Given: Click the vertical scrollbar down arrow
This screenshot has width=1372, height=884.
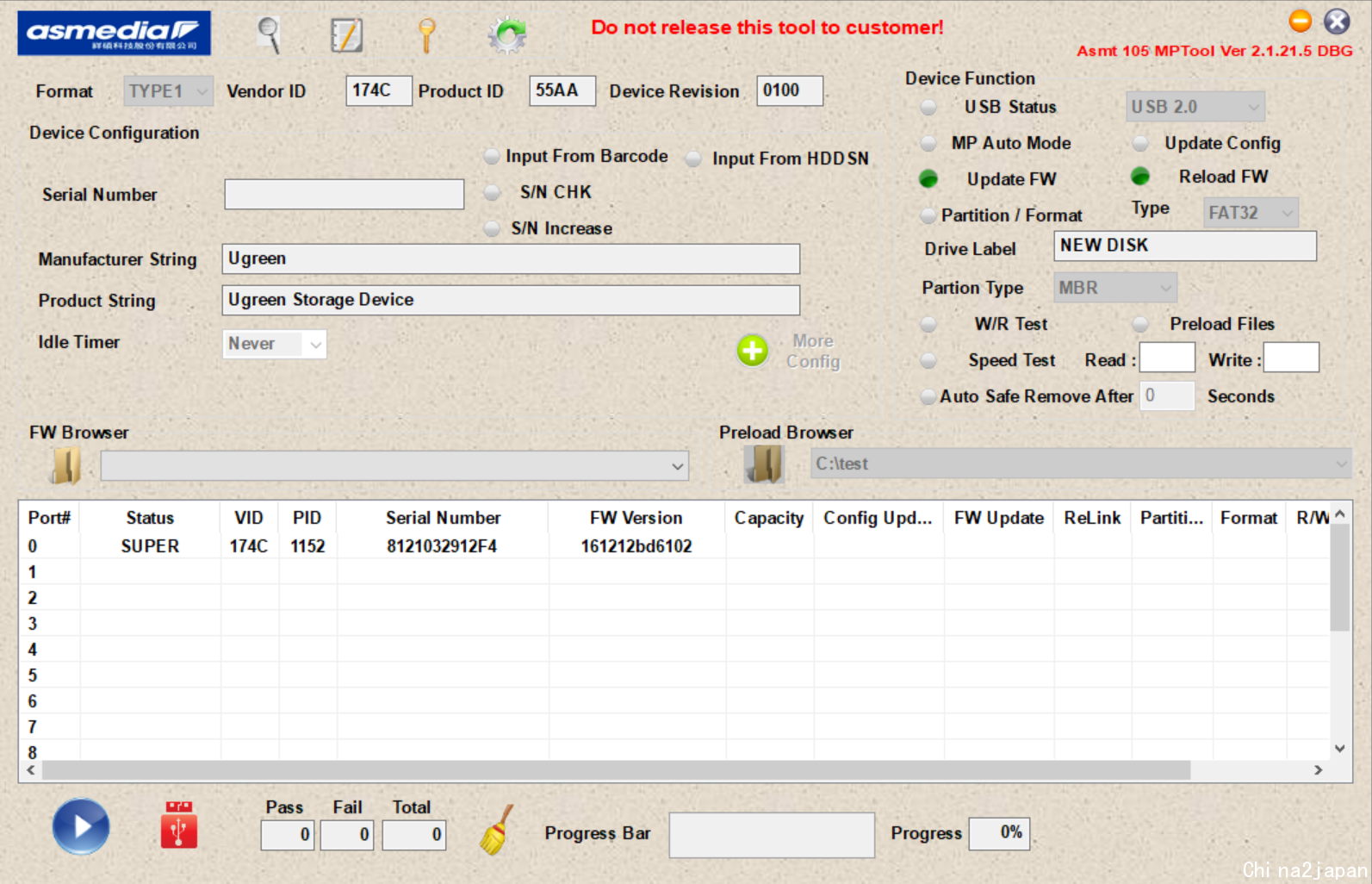Looking at the screenshot, I should click(x=1339, y=748).
